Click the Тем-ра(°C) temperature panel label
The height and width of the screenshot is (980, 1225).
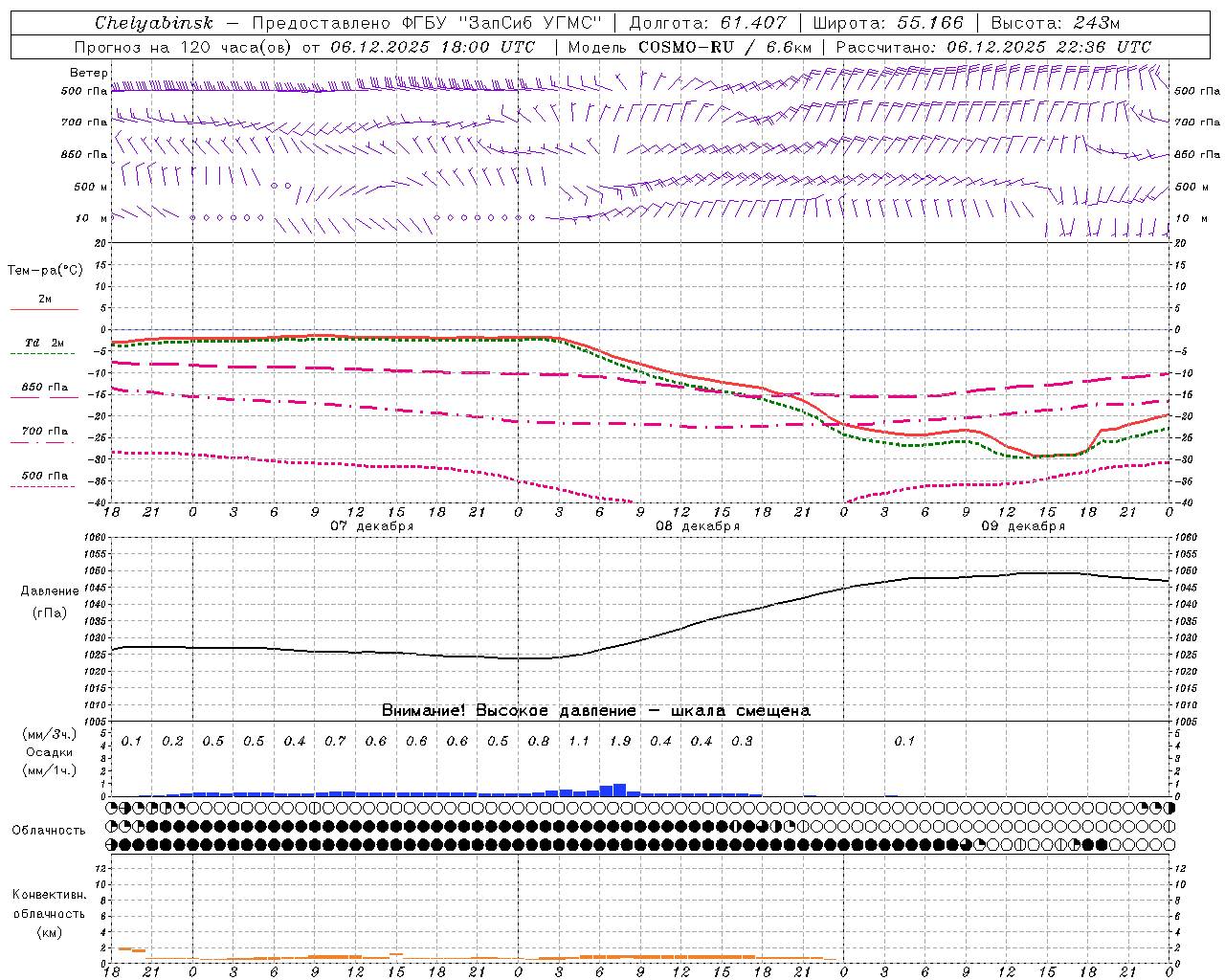(x=45, y=271)
